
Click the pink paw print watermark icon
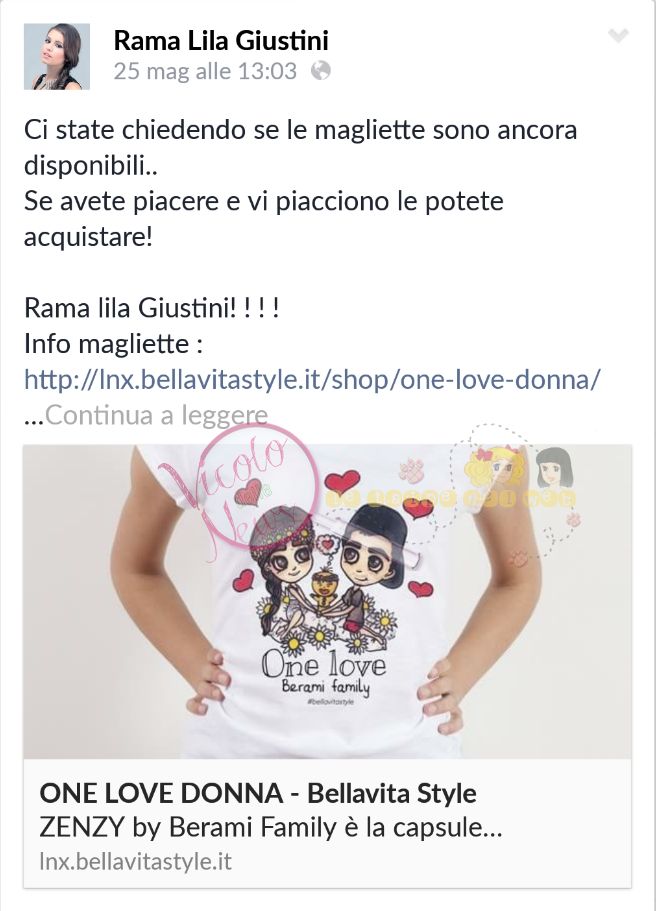411,469
